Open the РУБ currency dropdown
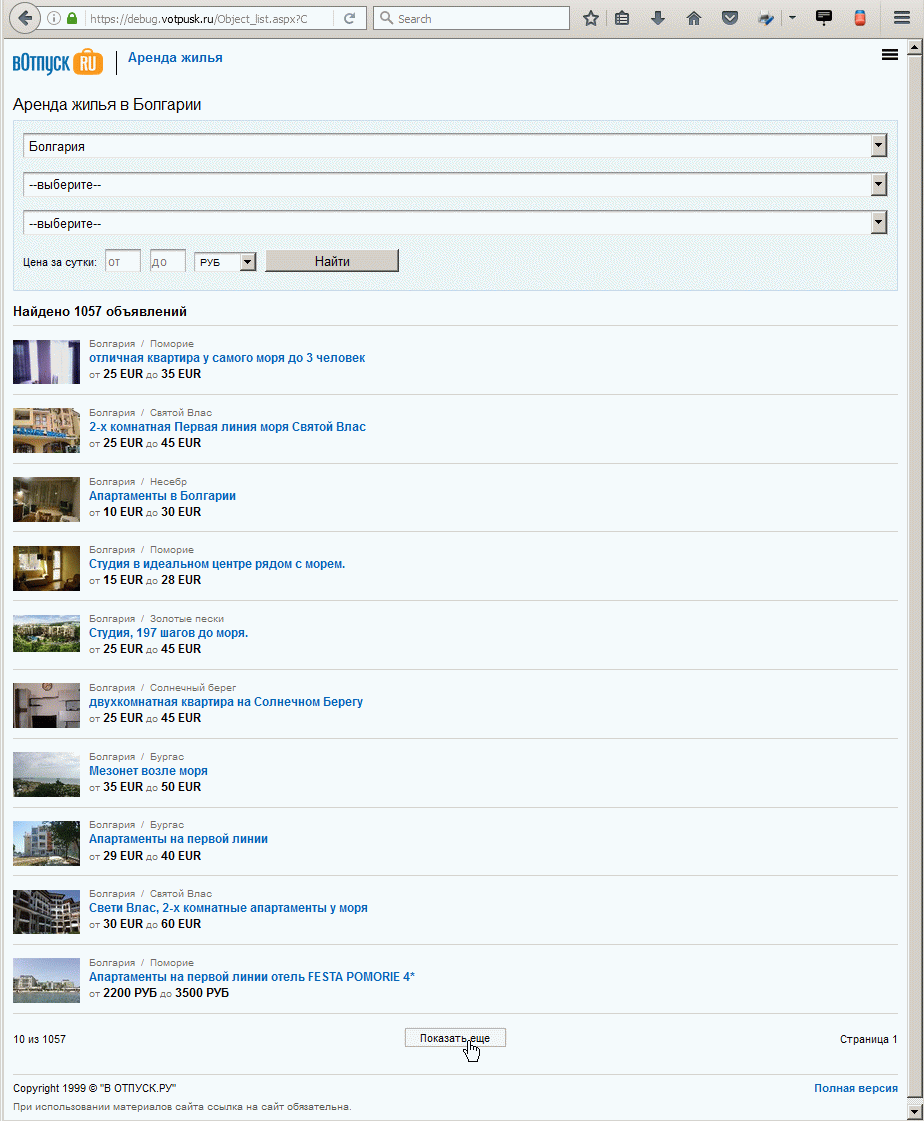The image size is (924, 1121). [225, 262]
